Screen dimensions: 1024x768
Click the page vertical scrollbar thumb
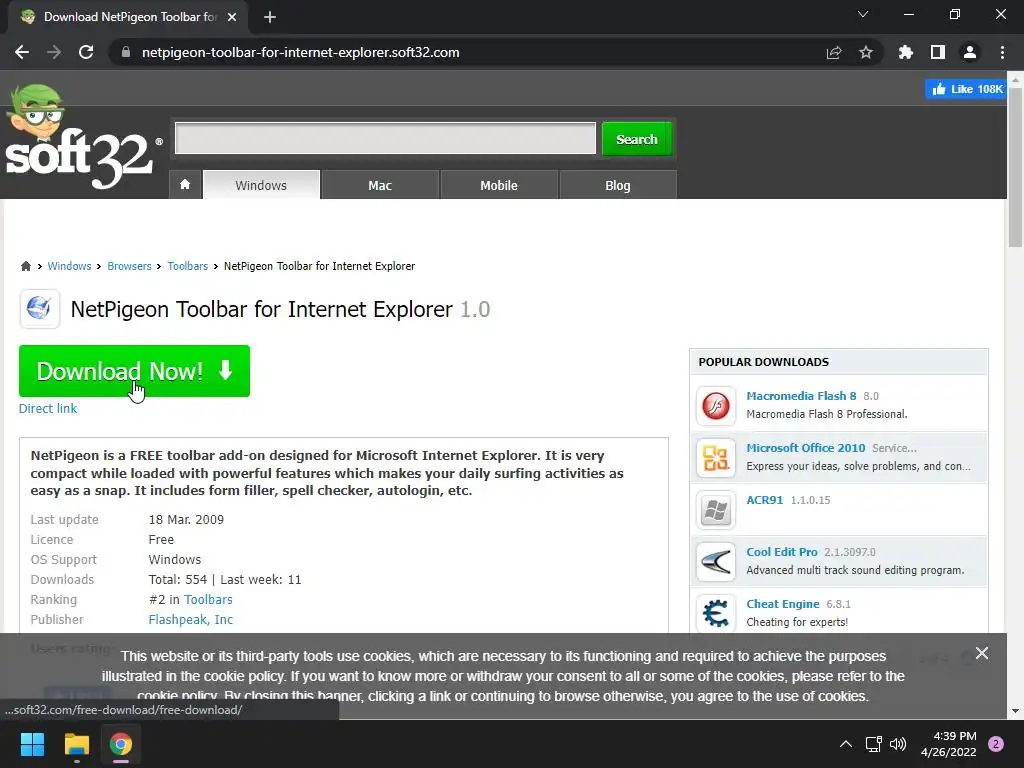1014,167
